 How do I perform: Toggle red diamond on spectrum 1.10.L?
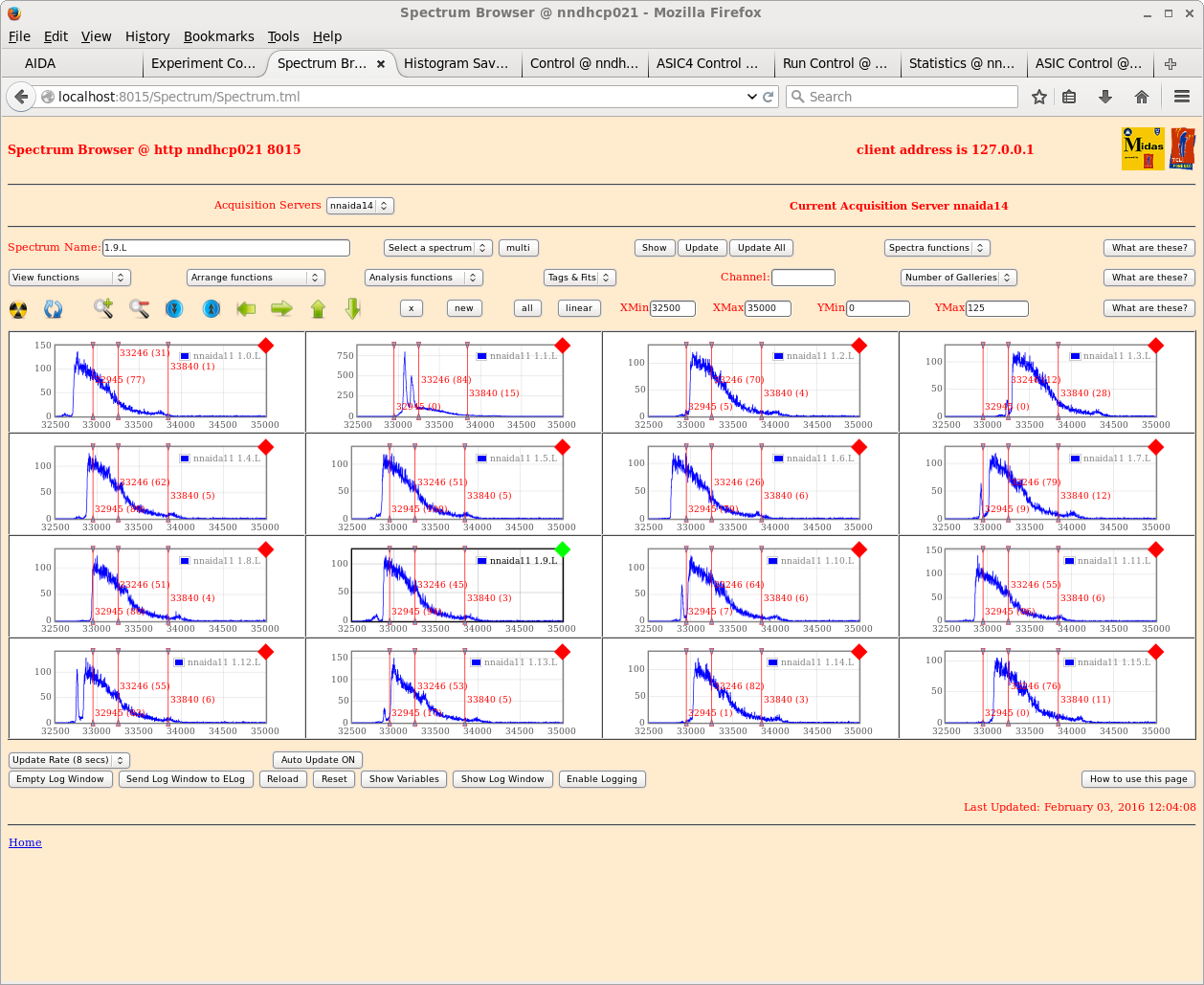click(859, 548)
